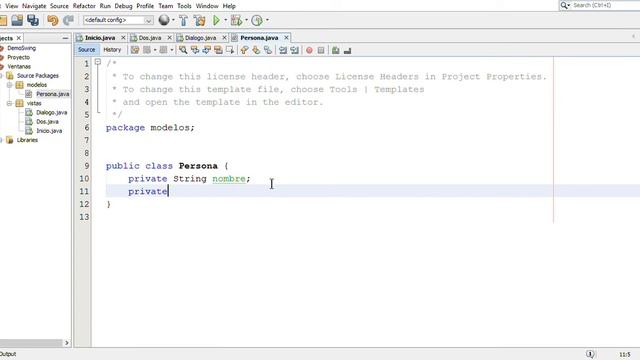Select Inicio.java in project tree
The image size is (640, 360).
(49, 131)
